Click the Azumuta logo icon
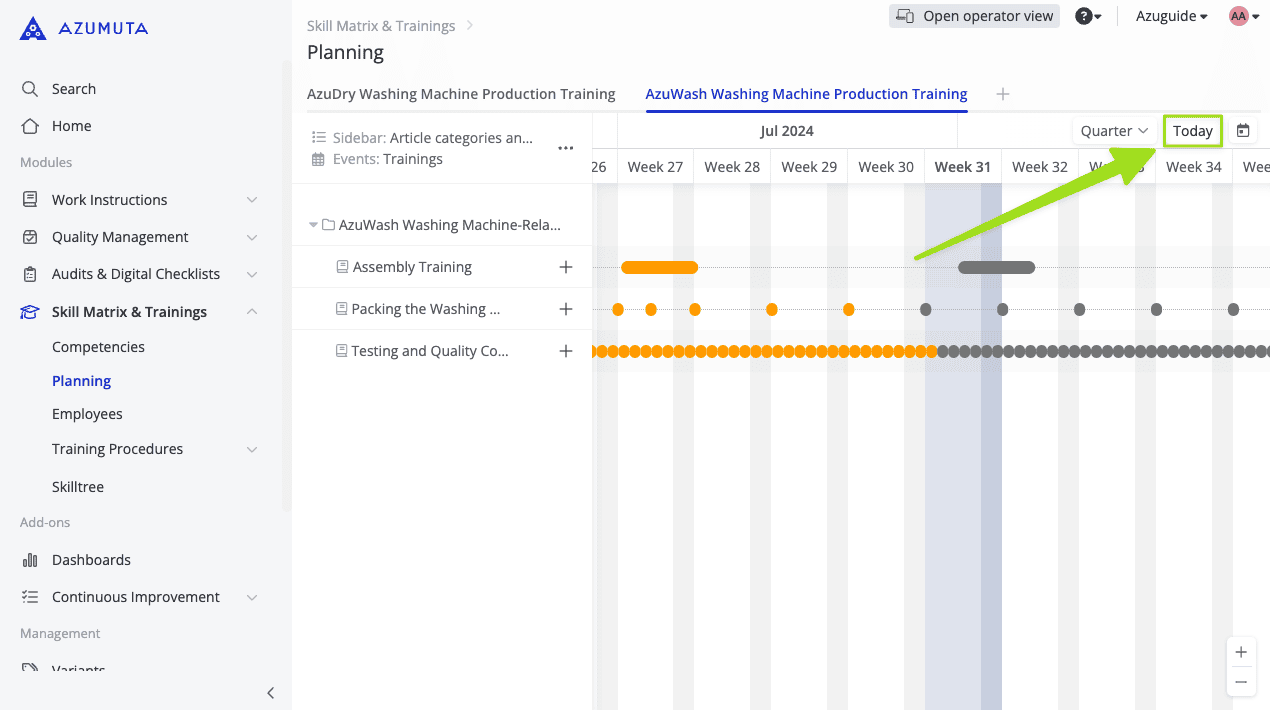 pos(33,29)
